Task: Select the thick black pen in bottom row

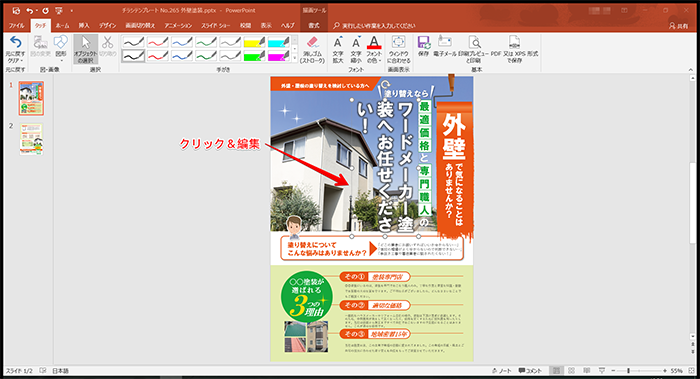Action: 133,56
